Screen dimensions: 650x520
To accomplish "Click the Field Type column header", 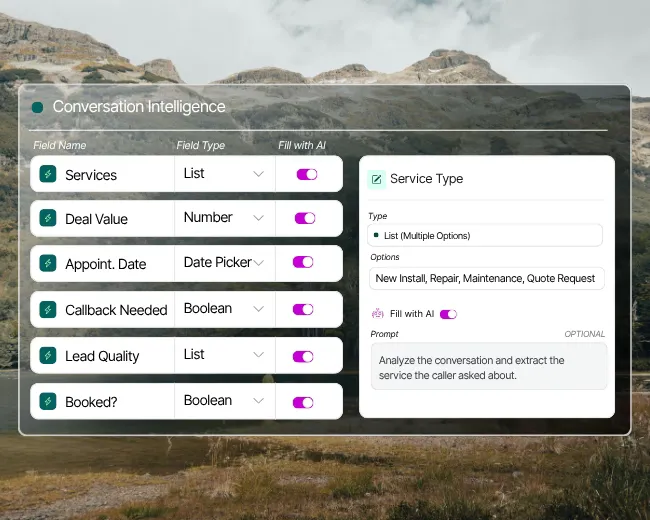I will (200, 145).
